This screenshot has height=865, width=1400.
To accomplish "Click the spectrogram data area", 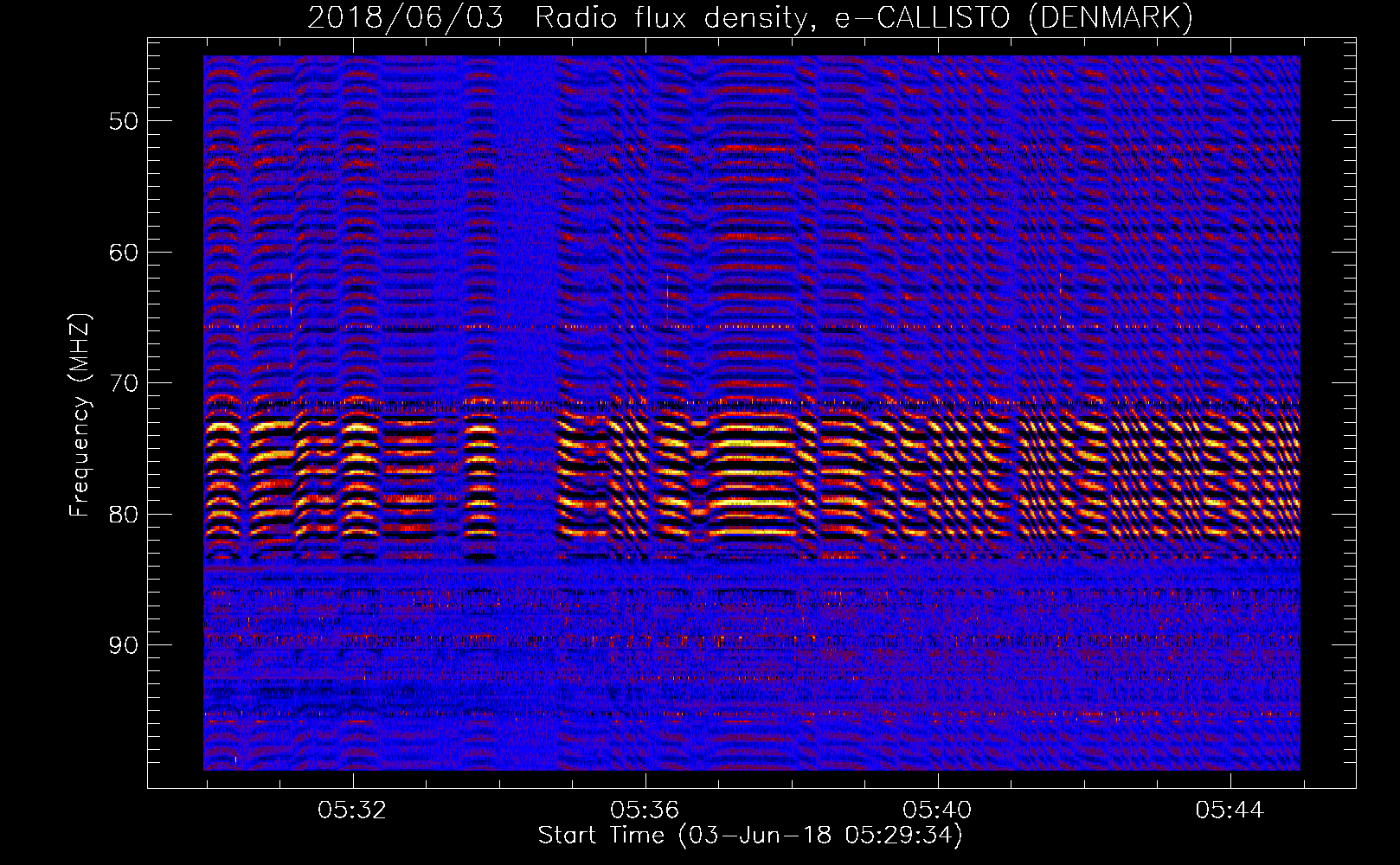I will (x=752, y=413).
